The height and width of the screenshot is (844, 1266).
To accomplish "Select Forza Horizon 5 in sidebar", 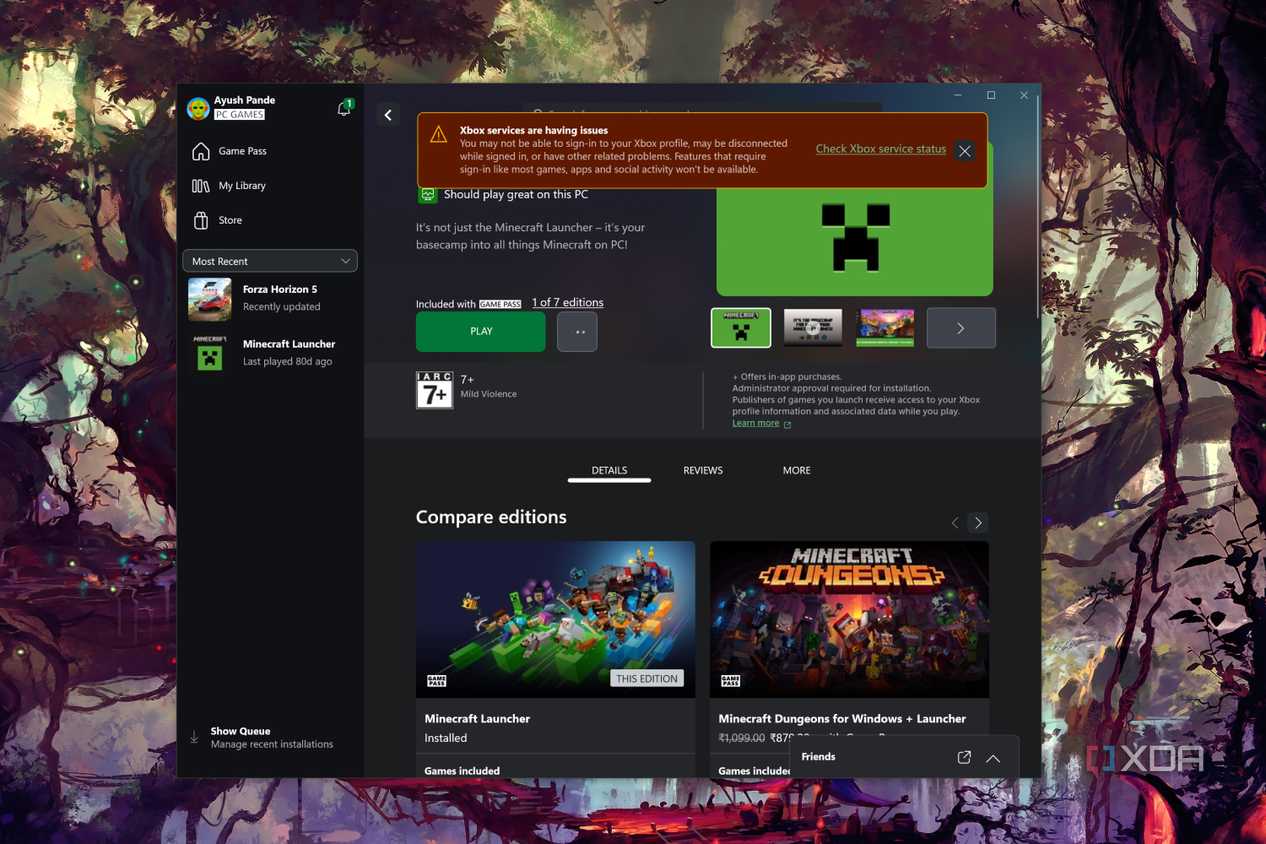I will pyautogui.click(x=270, y=298).
